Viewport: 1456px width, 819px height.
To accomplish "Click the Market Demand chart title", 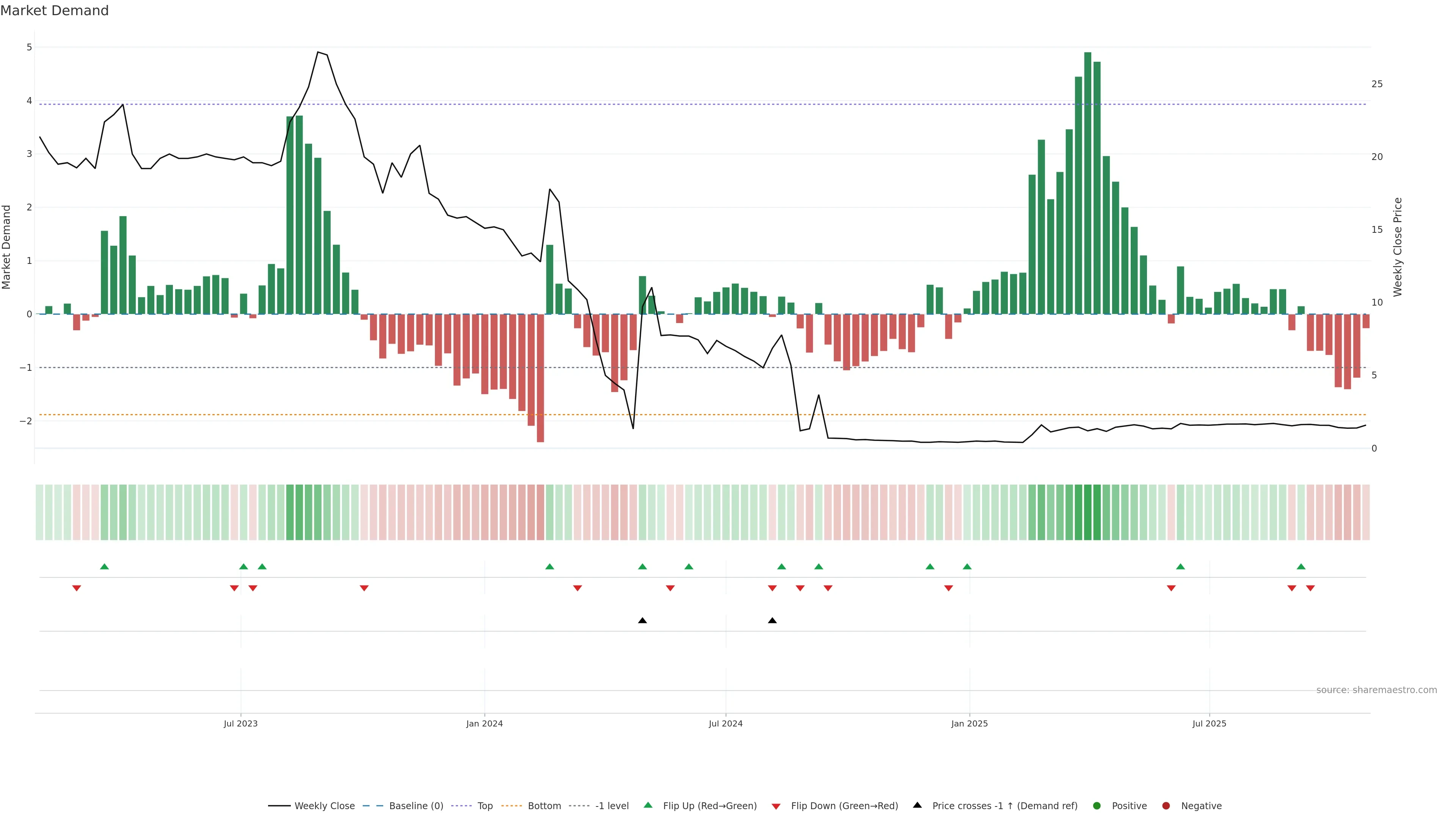I will (x=54, y=11).
